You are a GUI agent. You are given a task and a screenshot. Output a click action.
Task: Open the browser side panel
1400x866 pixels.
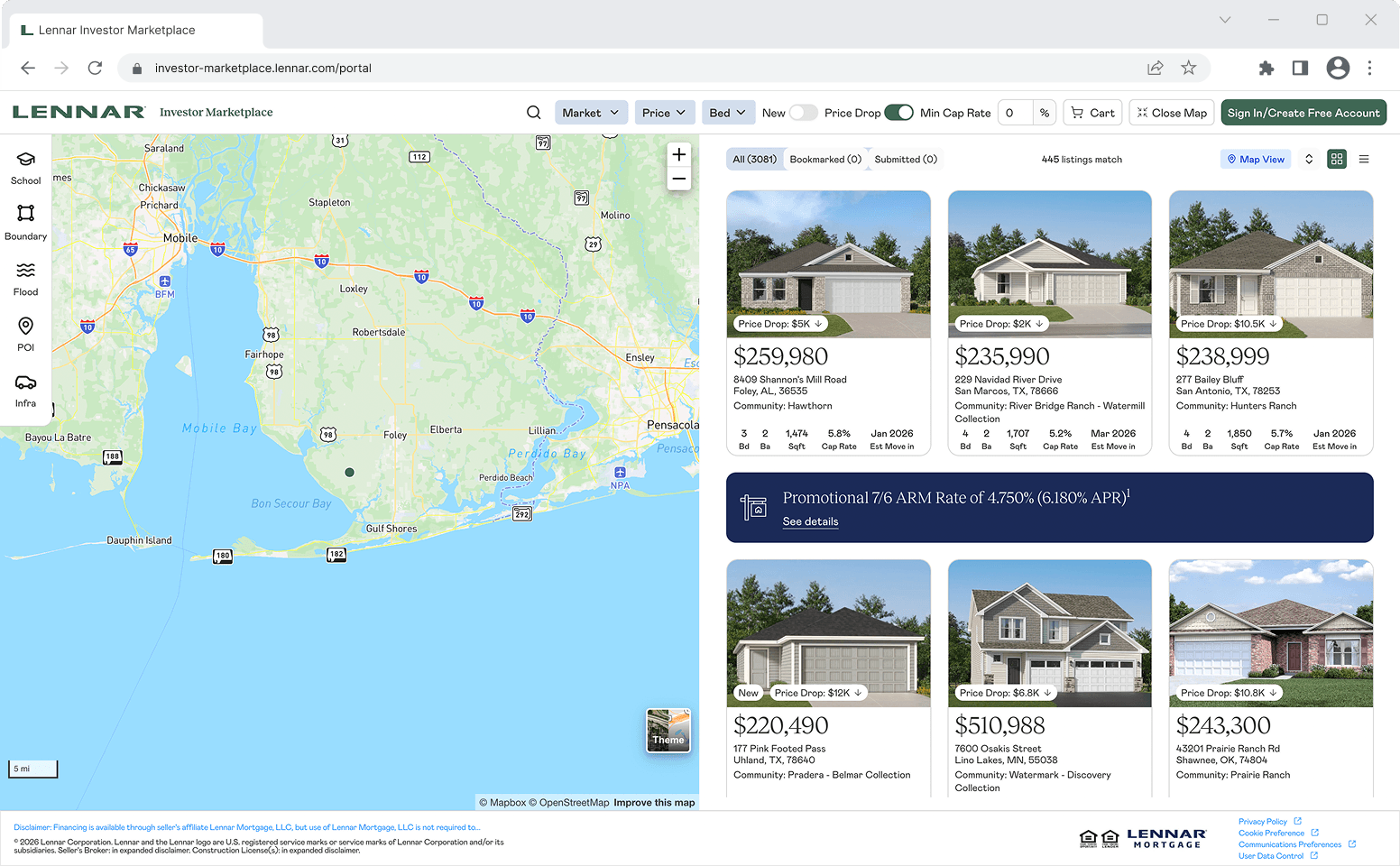[x=1300, y=68]
